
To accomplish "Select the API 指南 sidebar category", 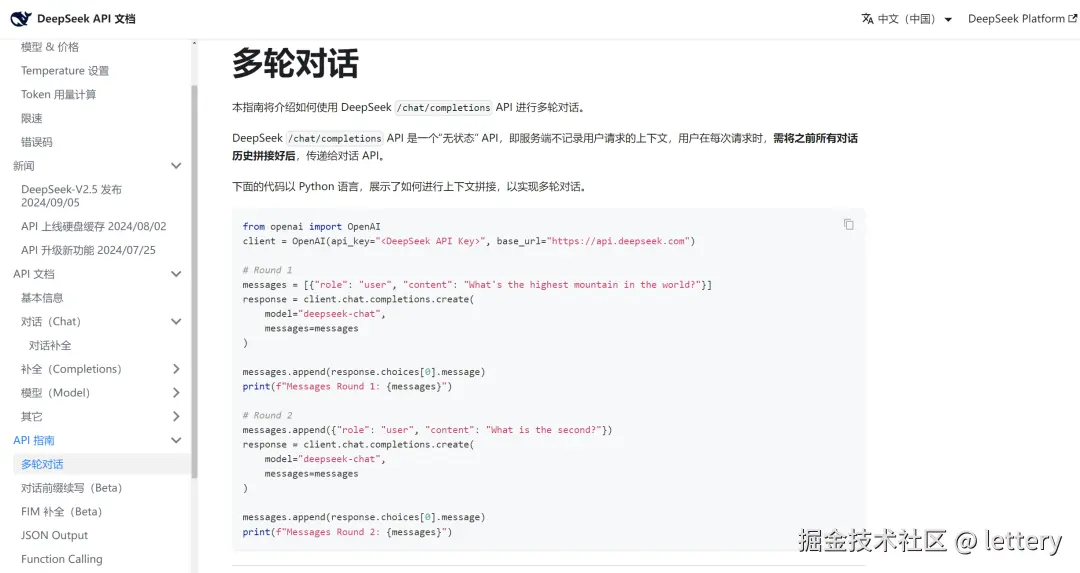I will (34, 440).
